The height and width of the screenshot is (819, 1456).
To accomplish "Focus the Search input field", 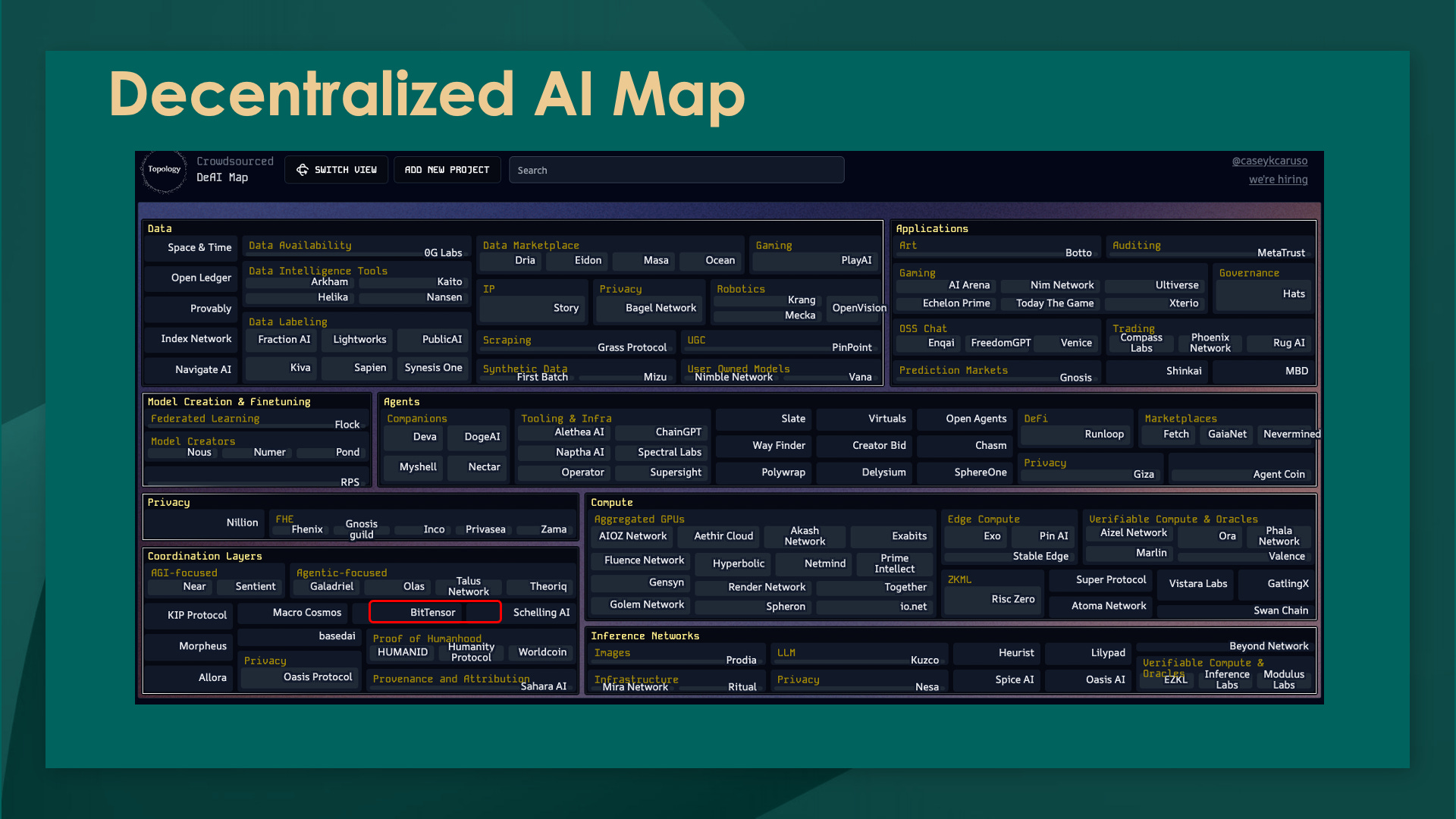I will (676, 170).
